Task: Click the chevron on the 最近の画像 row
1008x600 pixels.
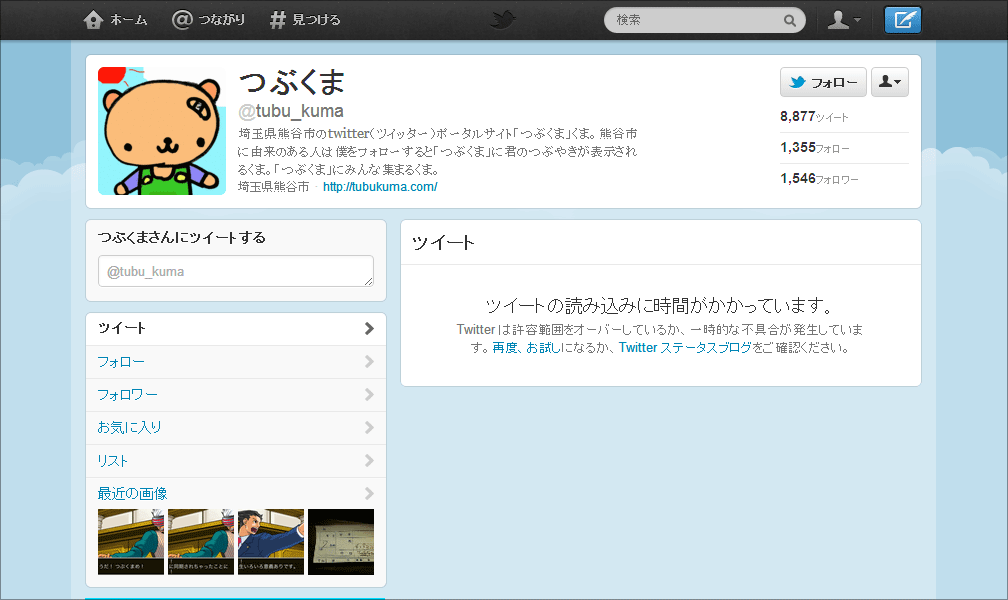Action: pyautogui.click(x=369, y=493)
